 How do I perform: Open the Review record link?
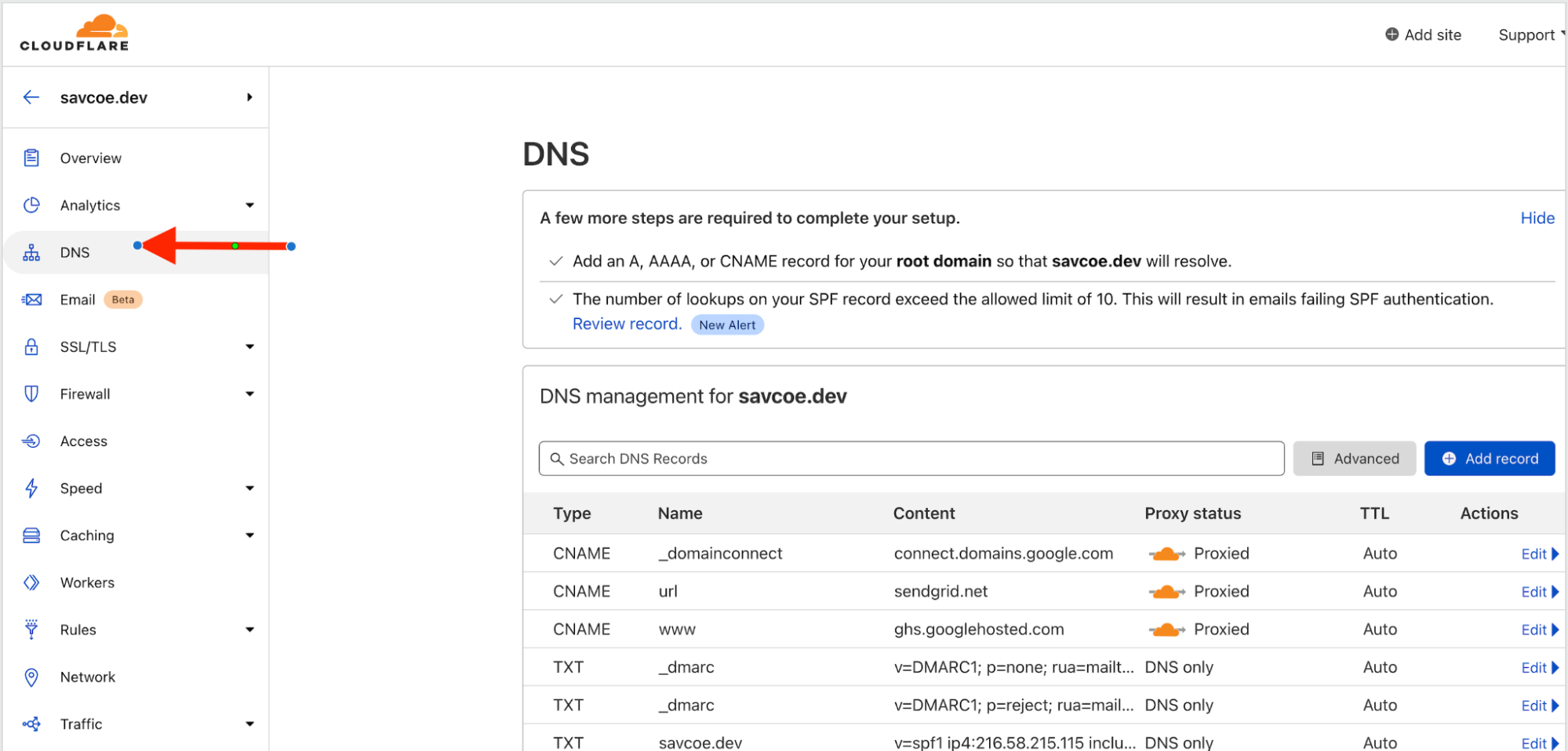[x=627, y=324]
